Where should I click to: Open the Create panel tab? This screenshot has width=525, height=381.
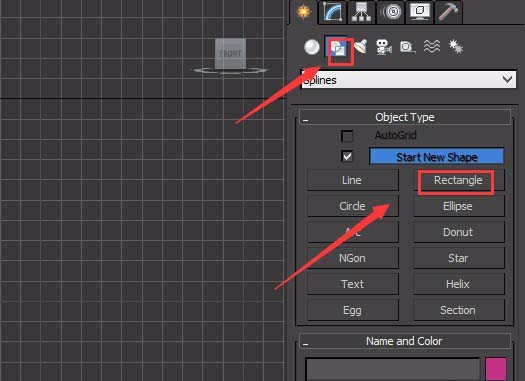[303, 12]
